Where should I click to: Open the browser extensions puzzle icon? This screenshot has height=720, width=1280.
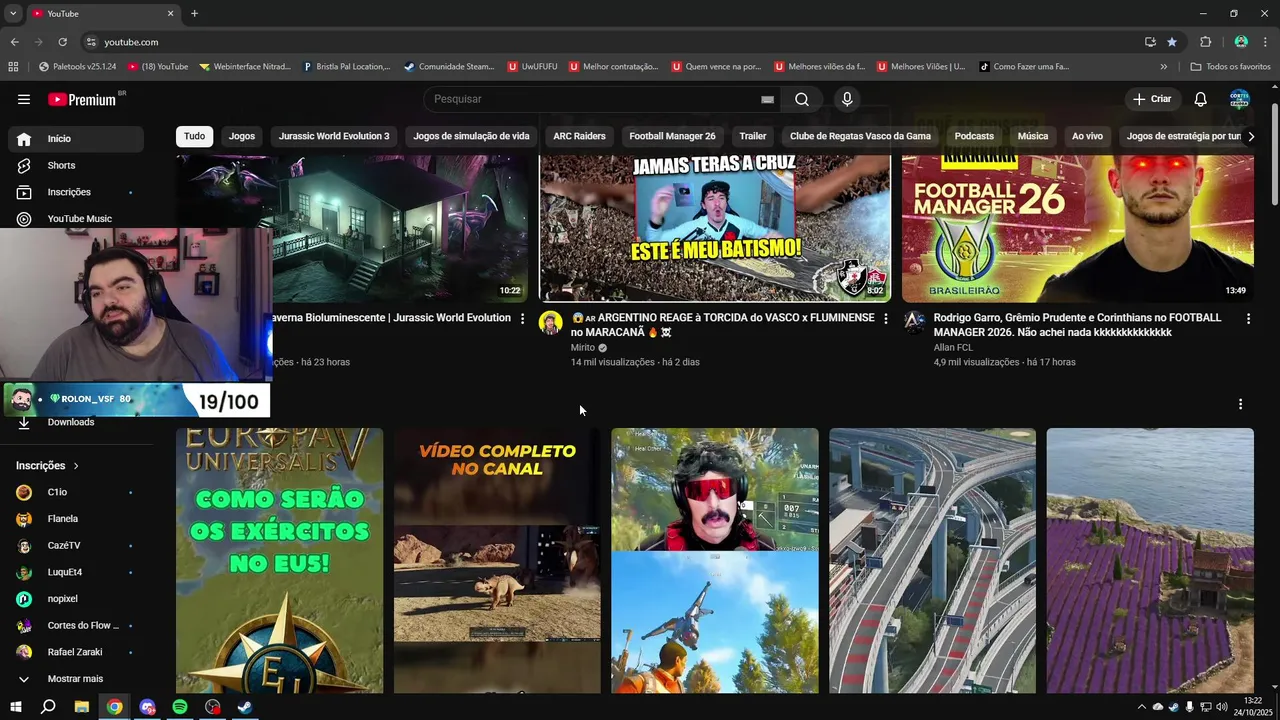1205,42
